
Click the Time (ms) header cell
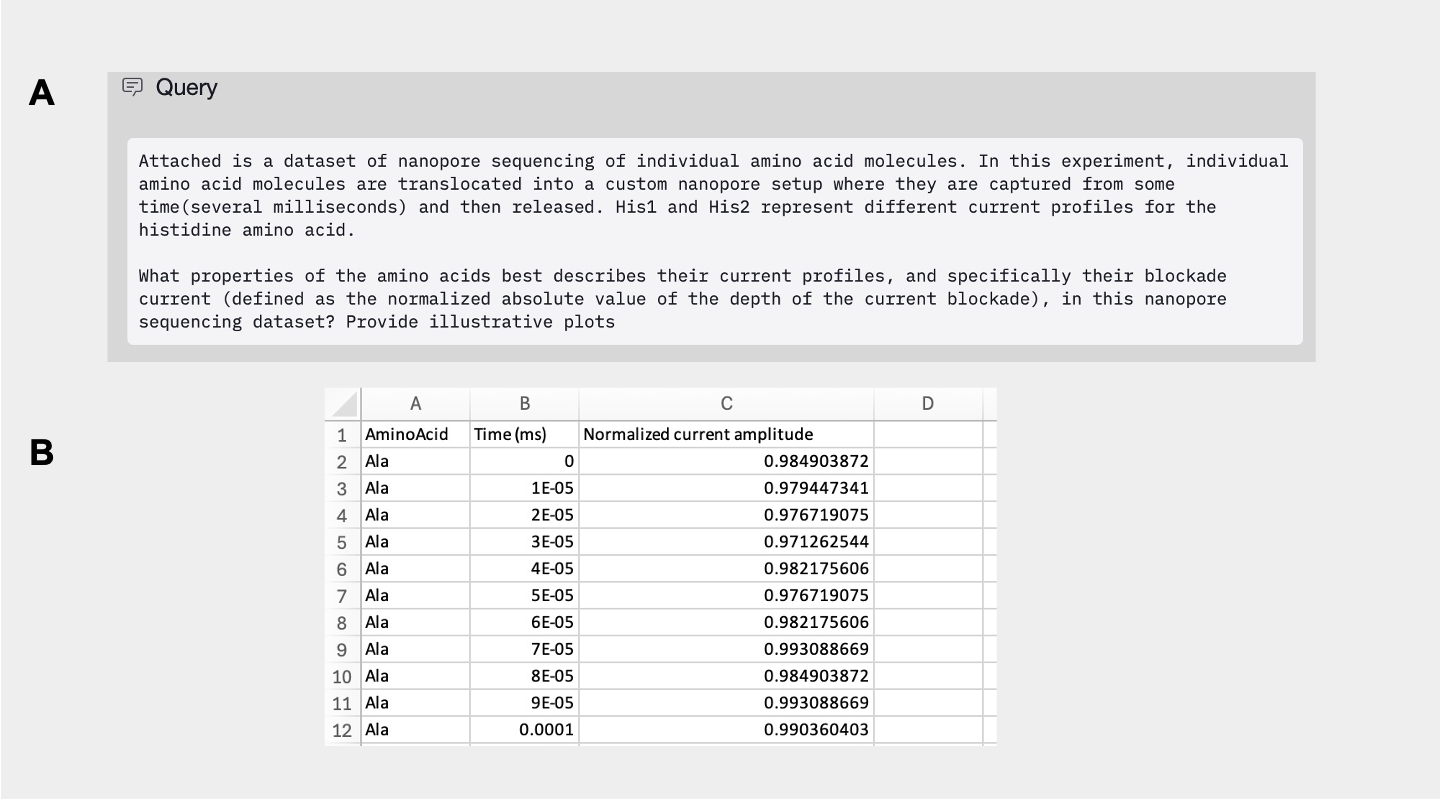(x=525, y=435)
